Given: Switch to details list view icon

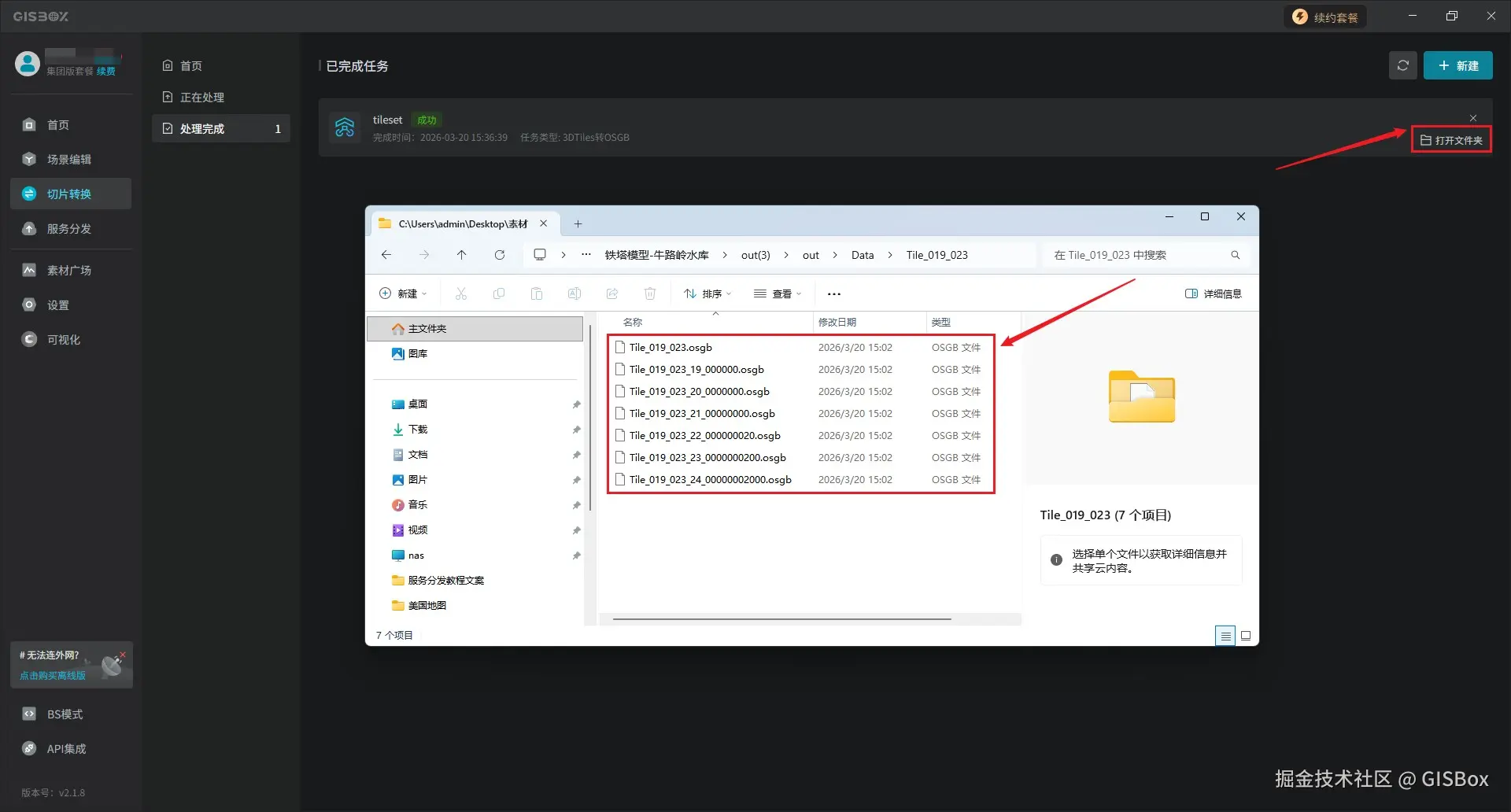Looking at the screenshot, I should click(1225, 636).
